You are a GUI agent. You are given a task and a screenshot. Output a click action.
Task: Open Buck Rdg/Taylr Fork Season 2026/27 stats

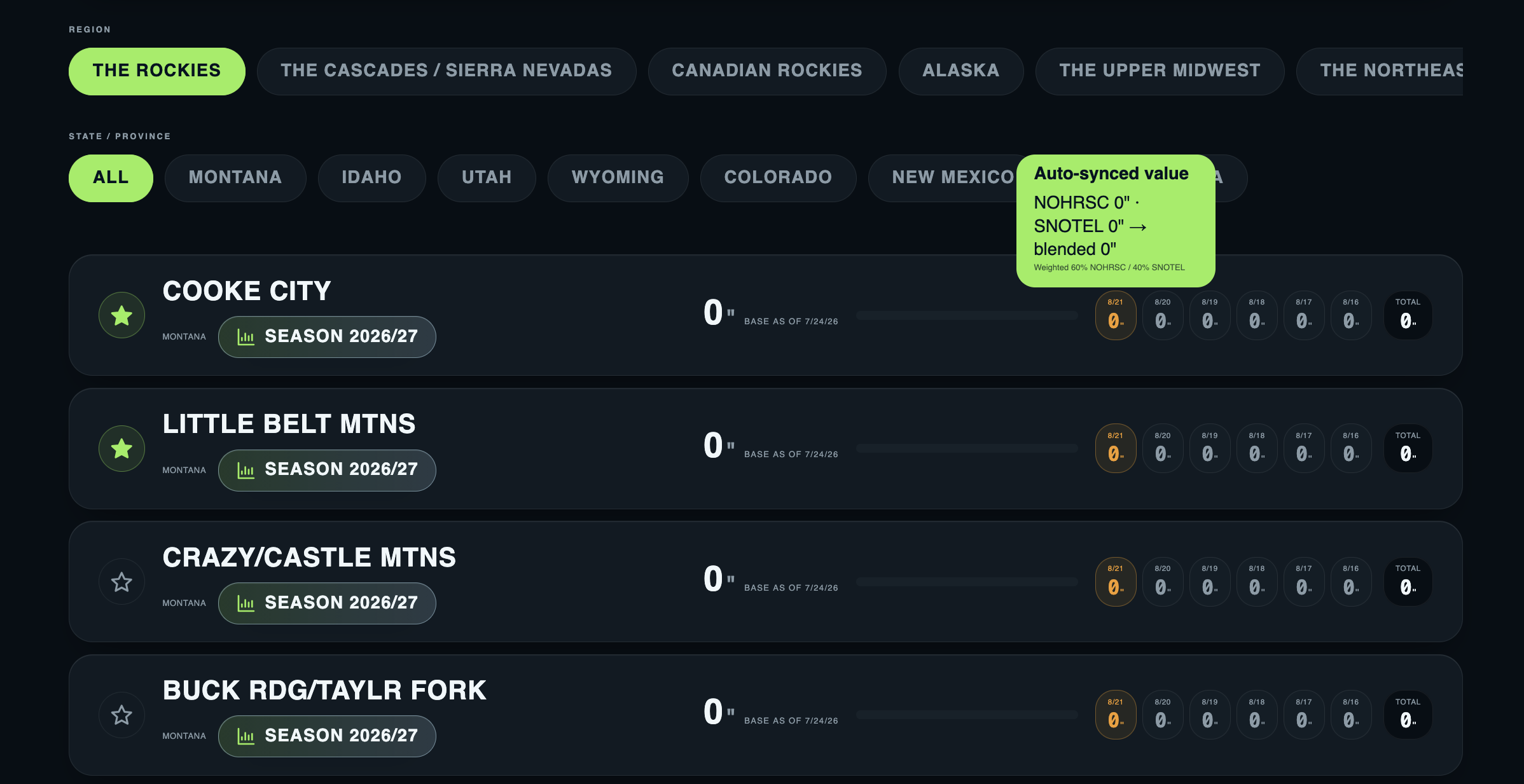click(x=327, y=736)
